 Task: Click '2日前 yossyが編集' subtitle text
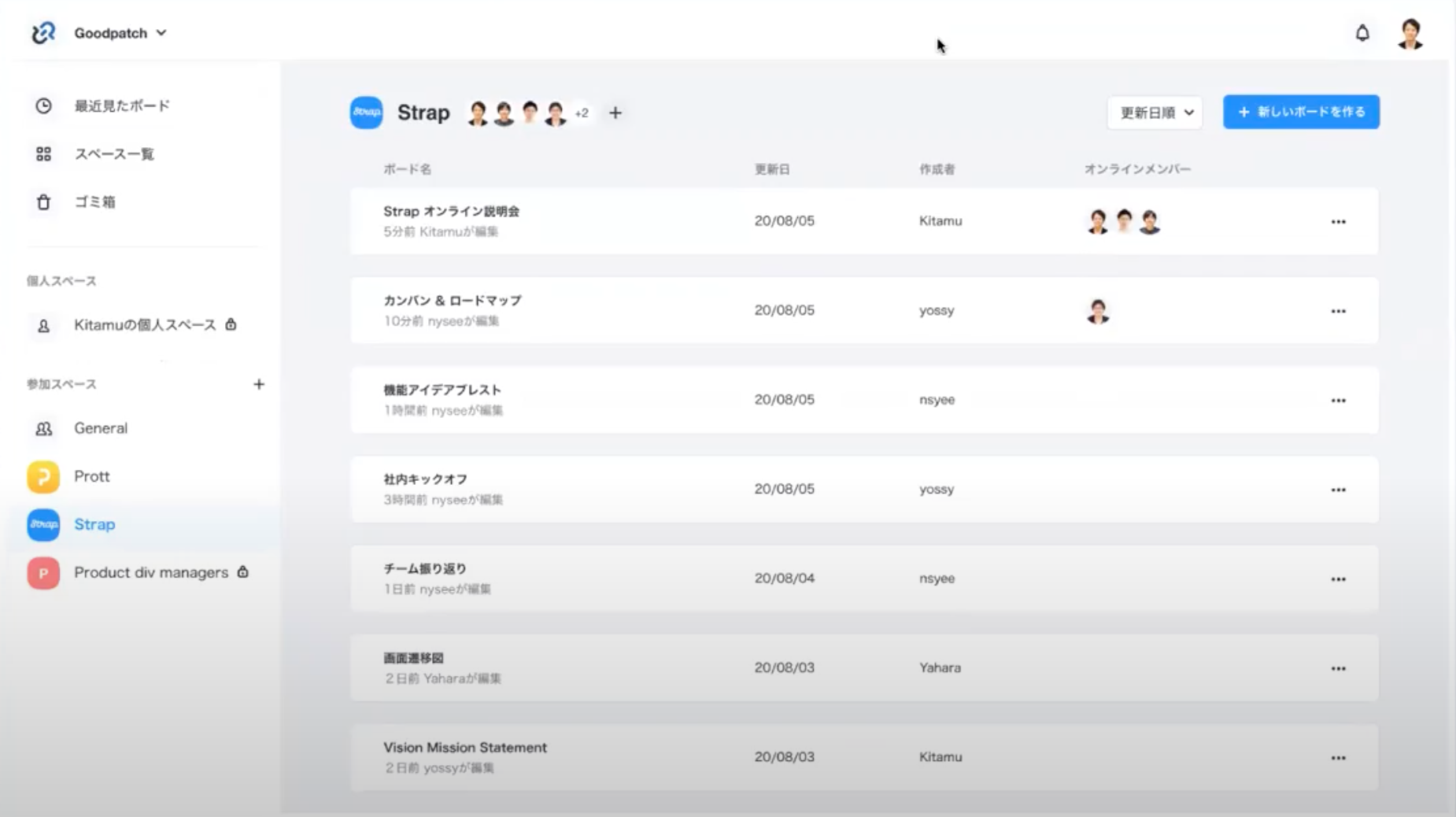[x=439, y=767]
